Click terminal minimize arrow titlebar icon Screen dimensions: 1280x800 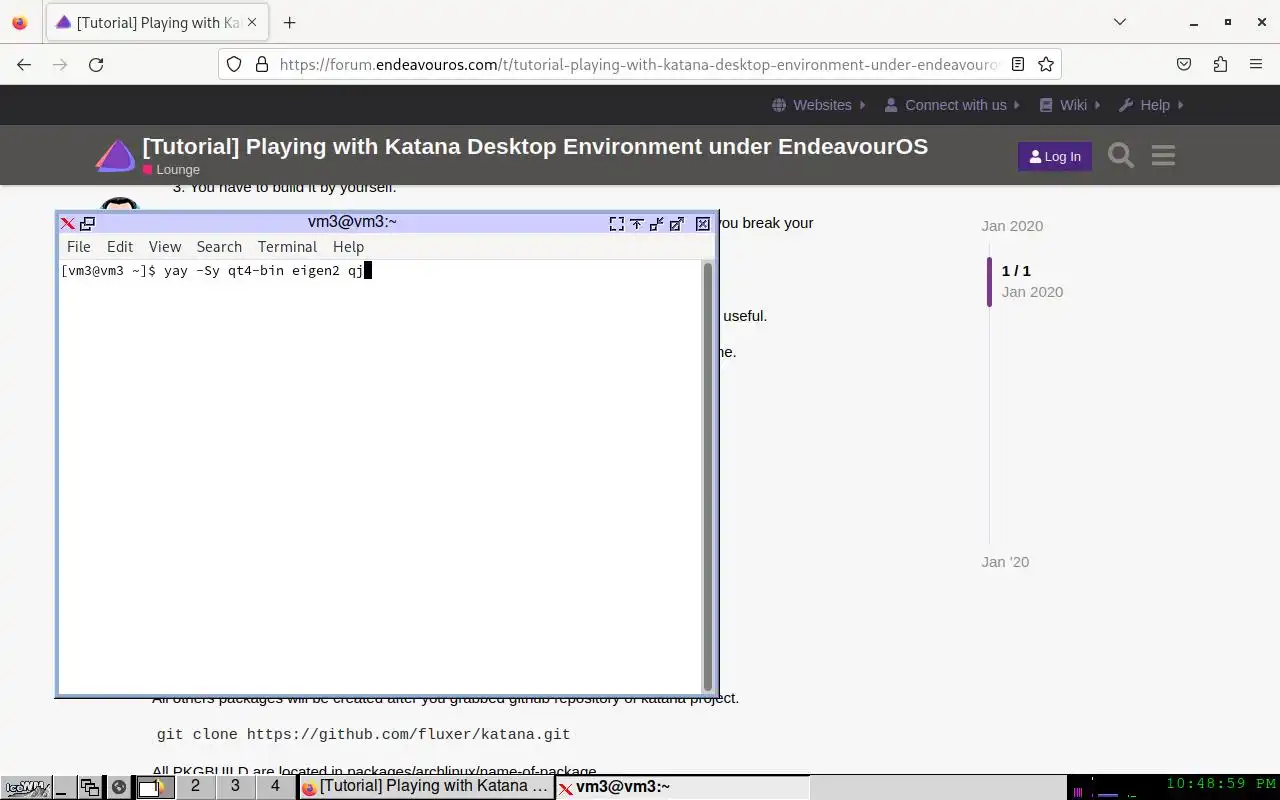pos(657,224)
